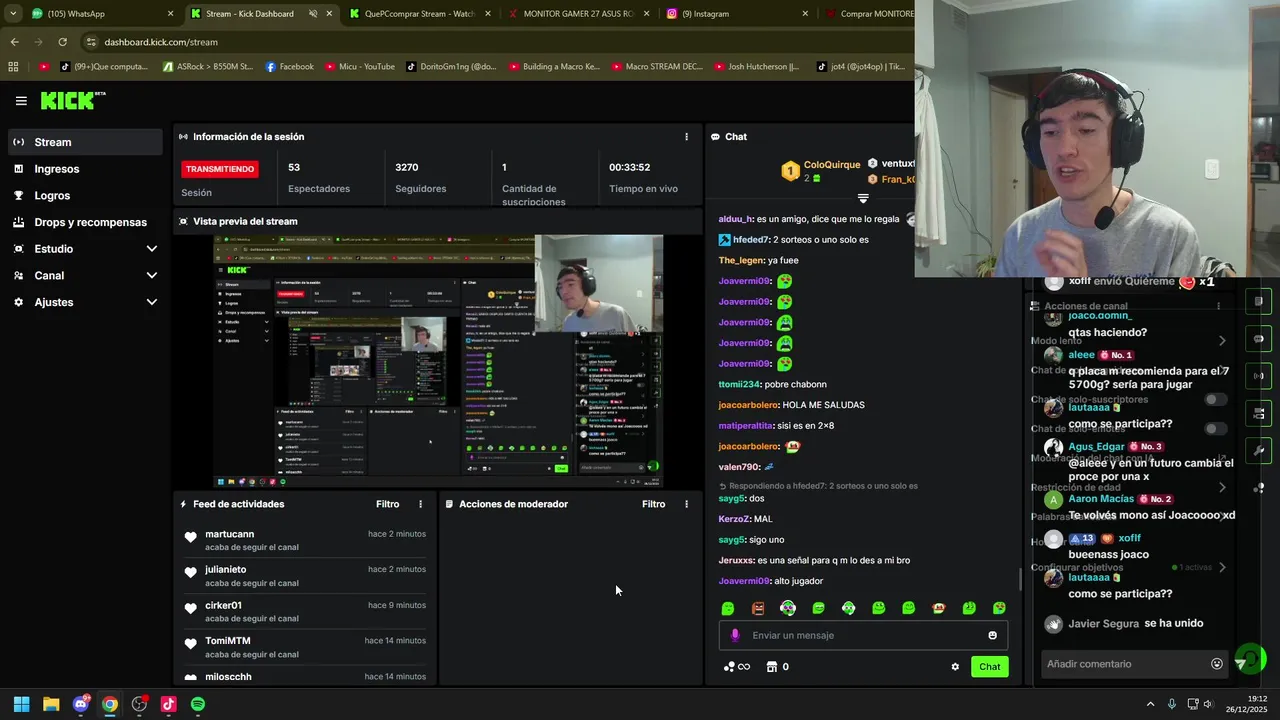Image resolution: width=1280 pixels, height=720 pixels.
Task: Unmute the Kick Dashboard tab audio icon
Action: point(313,14)
